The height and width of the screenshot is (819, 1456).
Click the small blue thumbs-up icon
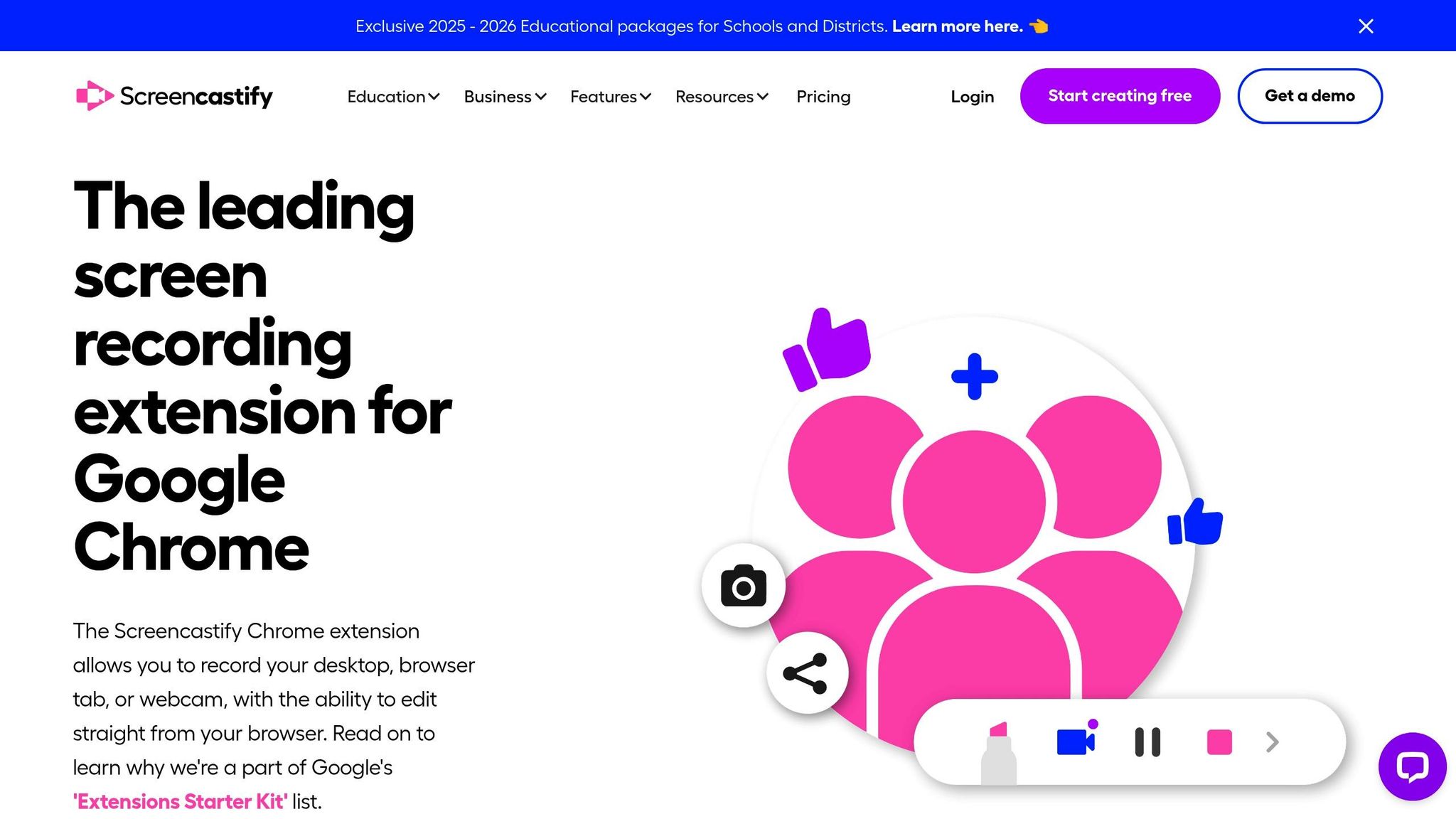(1195, 522)
